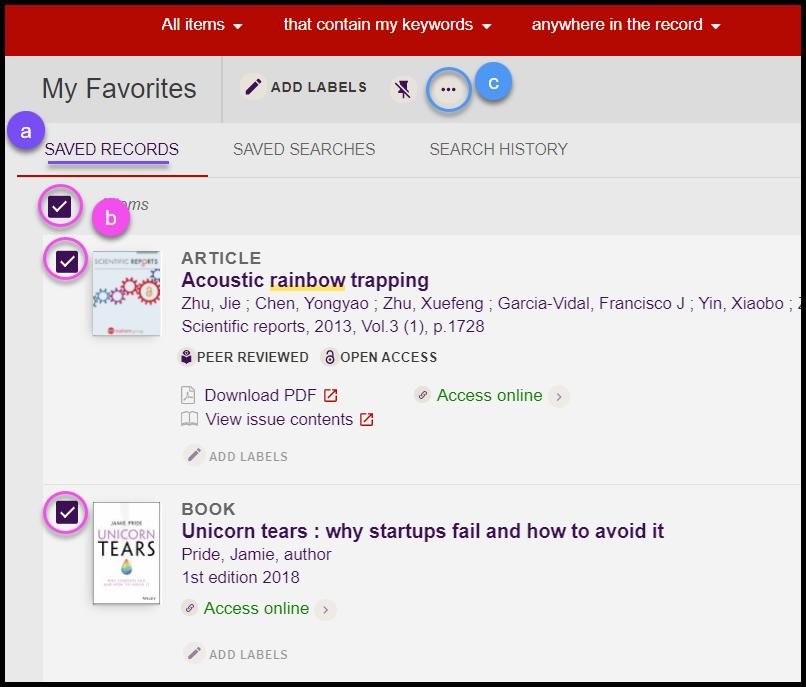The image size is (806, 687).
Task: Click Access online for Unicorn tears
Action: pyautogui.click(x=256, y=608)
